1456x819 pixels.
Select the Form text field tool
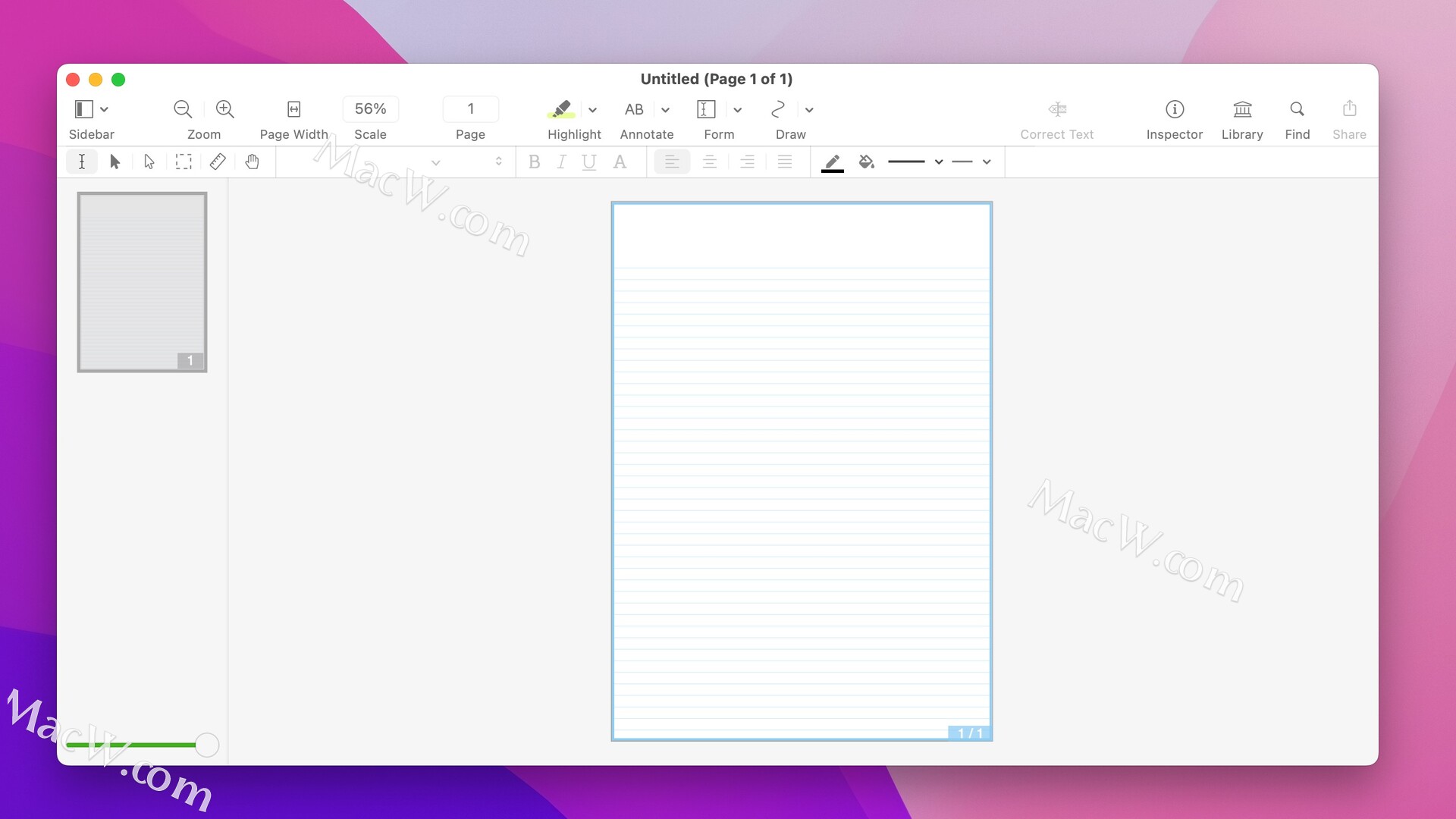point(706,109)
